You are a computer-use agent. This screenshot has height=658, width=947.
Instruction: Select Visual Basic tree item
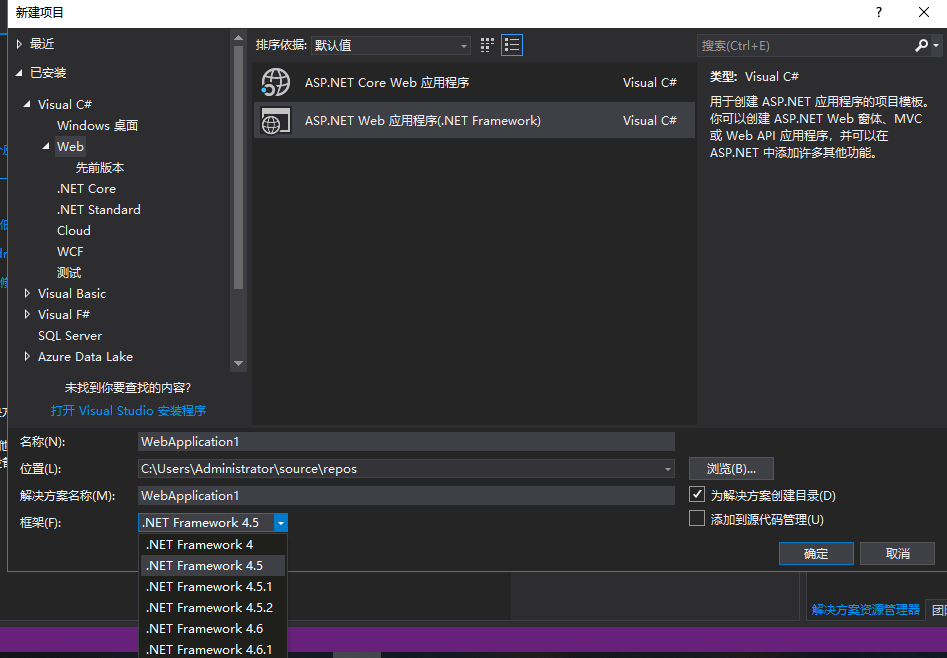pyautogui.click(x=72, y=294)
